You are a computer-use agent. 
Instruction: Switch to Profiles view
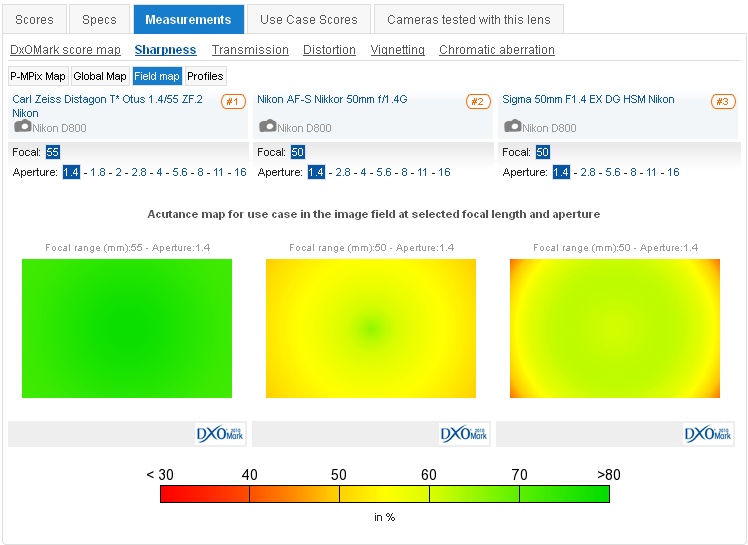click(x=205, y=76)
